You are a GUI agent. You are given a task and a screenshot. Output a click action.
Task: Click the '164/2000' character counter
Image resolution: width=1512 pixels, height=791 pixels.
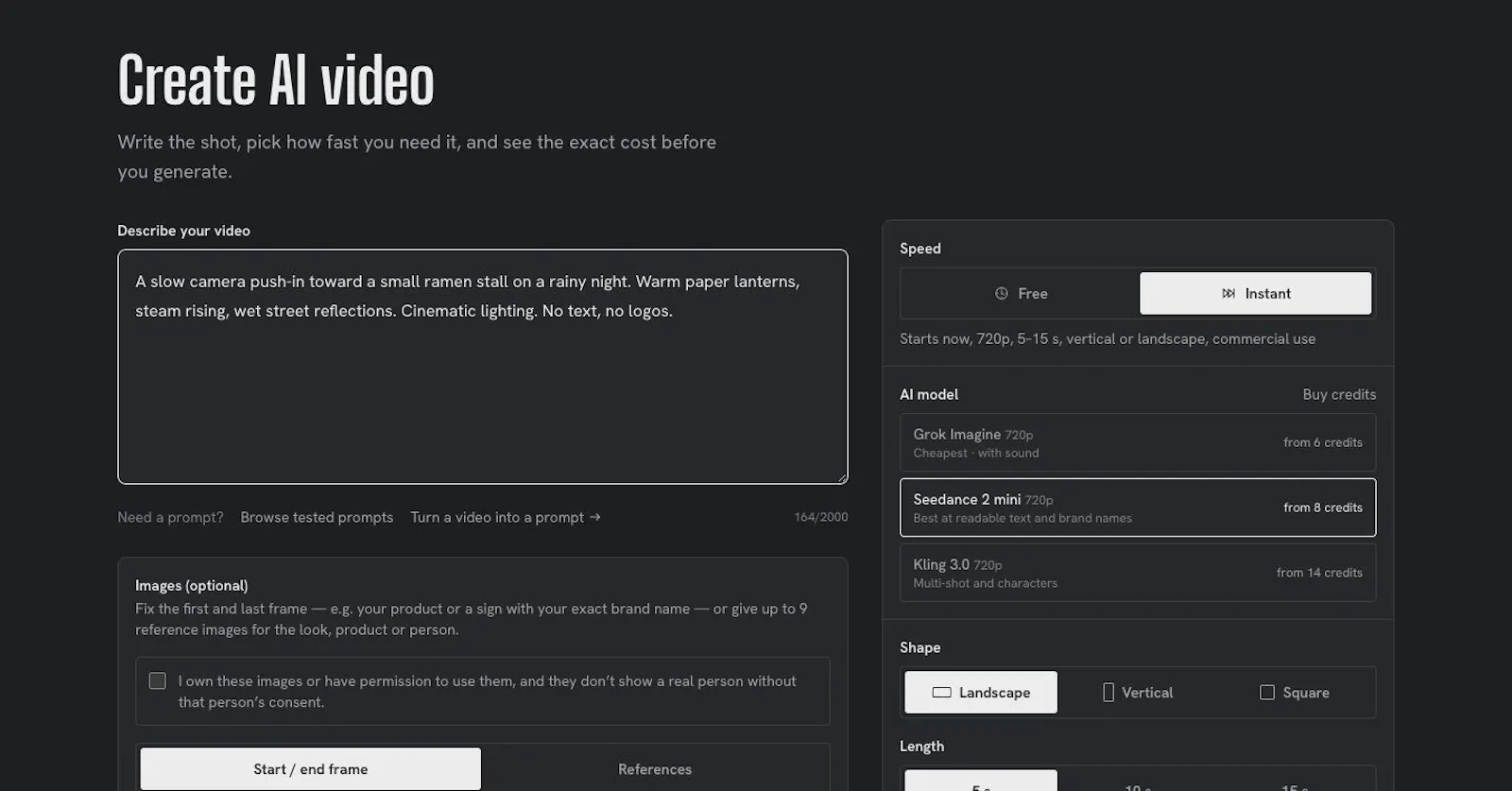[x=821, y=517]
